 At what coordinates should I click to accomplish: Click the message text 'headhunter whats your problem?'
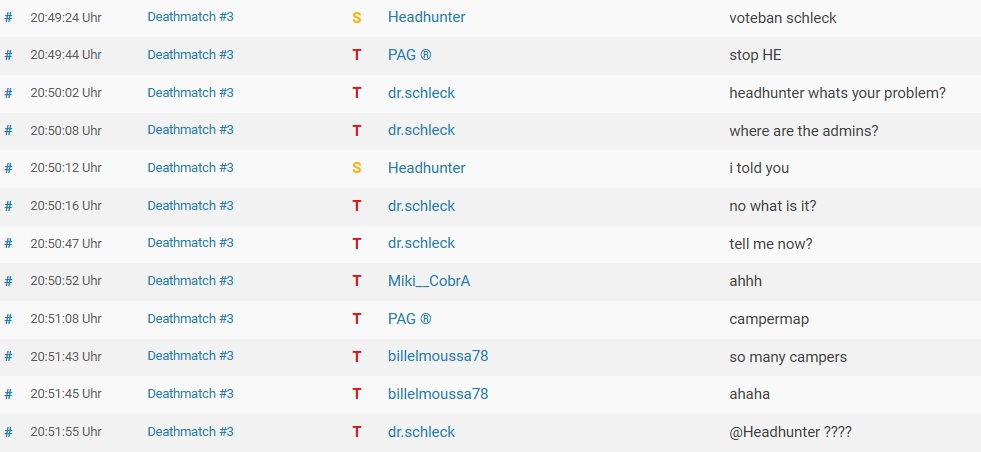837,93
